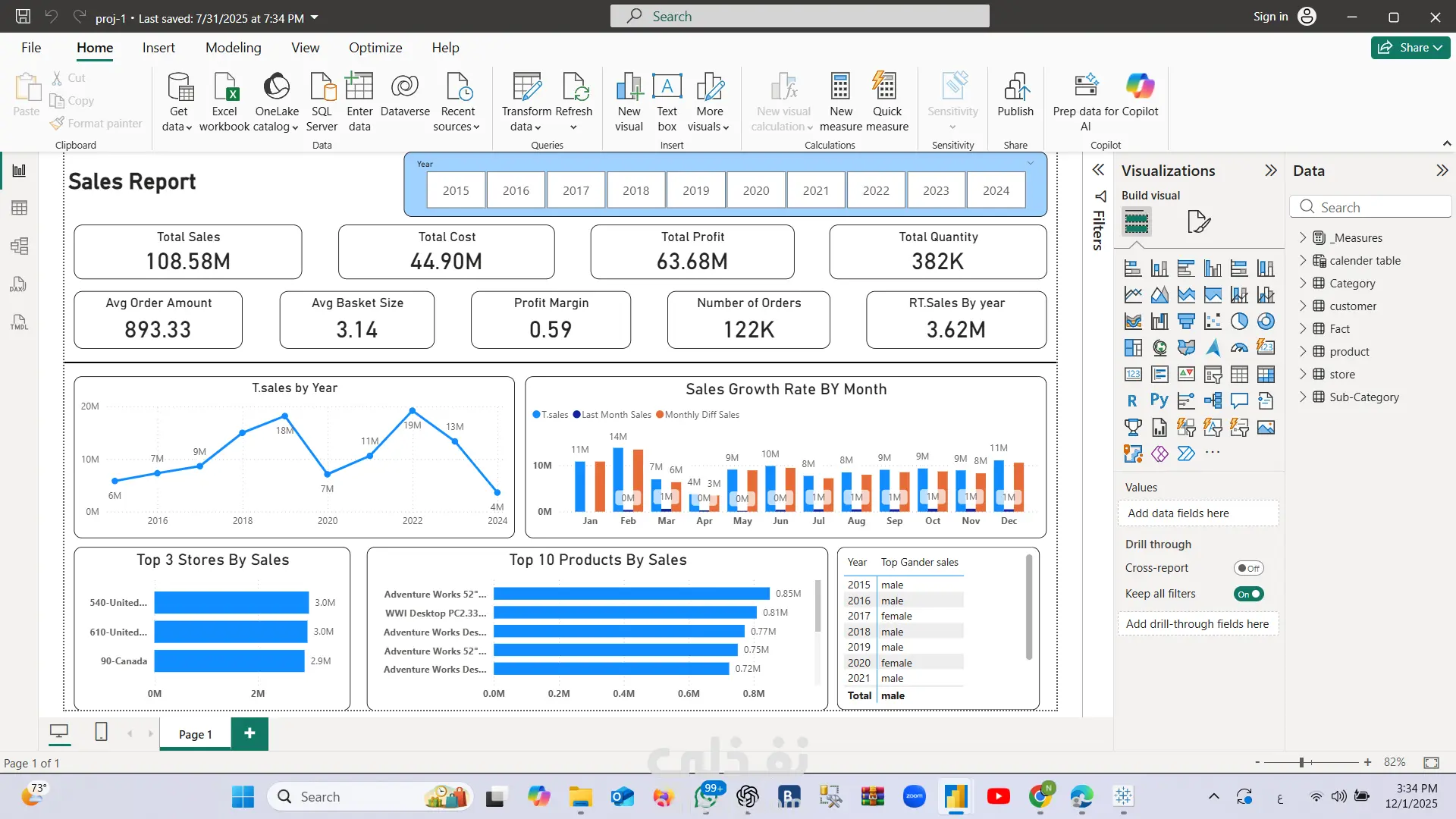The image size is (1456, 819).
Task: Open DAX query view in left sidebar
Action: (20, 284)
